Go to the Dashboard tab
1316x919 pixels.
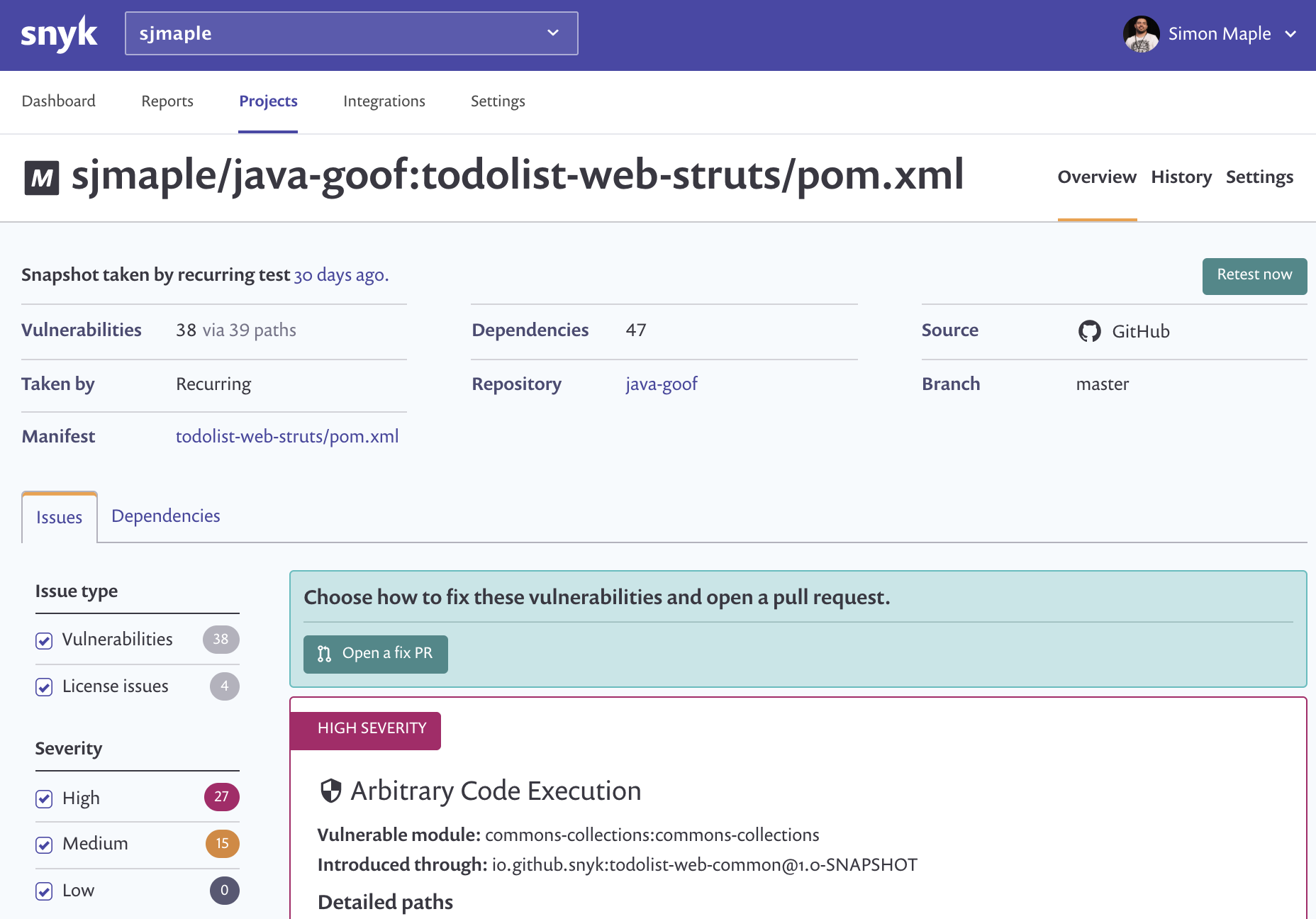point(59,101)
